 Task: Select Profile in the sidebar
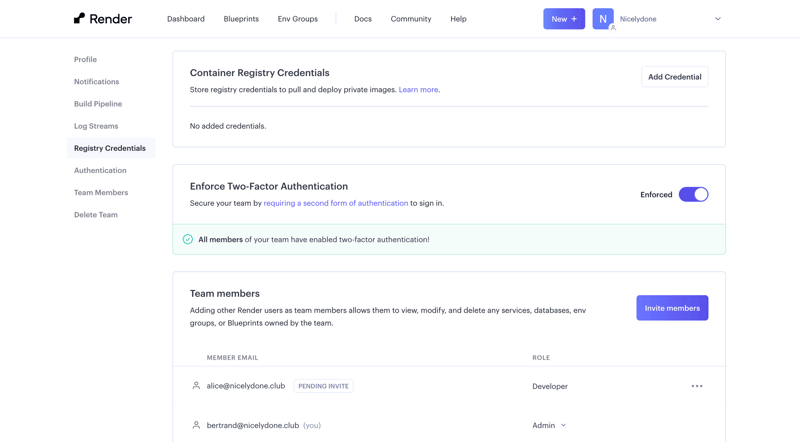(85, 59)
